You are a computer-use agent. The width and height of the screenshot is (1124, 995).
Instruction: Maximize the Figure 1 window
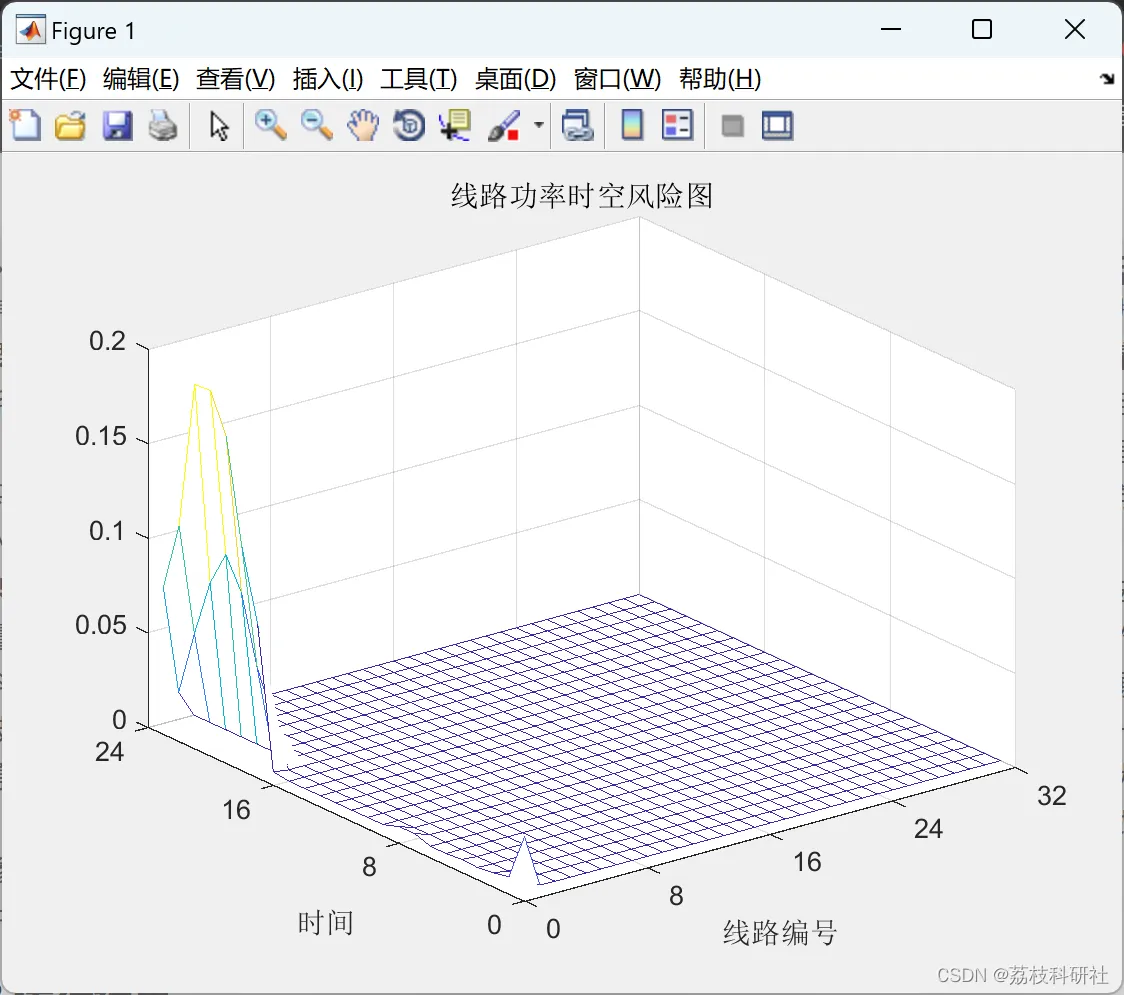click(x=982, y=29)
